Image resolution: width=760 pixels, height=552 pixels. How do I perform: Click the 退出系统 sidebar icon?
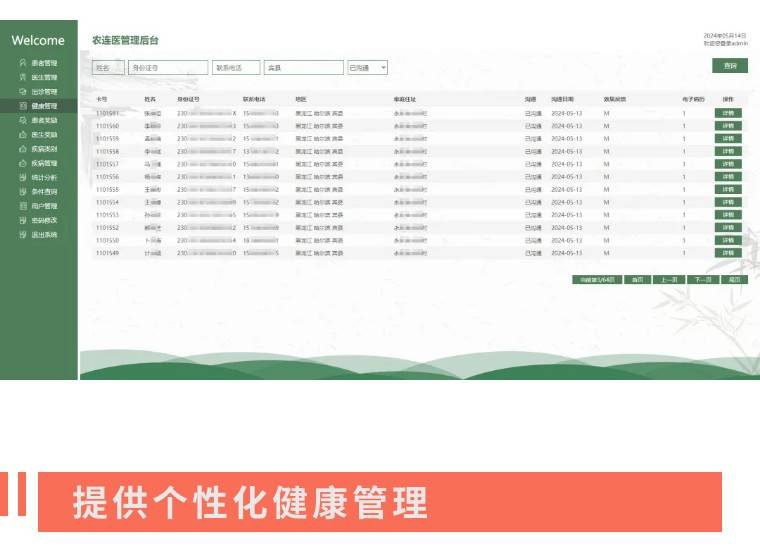(x=22, y=234)
